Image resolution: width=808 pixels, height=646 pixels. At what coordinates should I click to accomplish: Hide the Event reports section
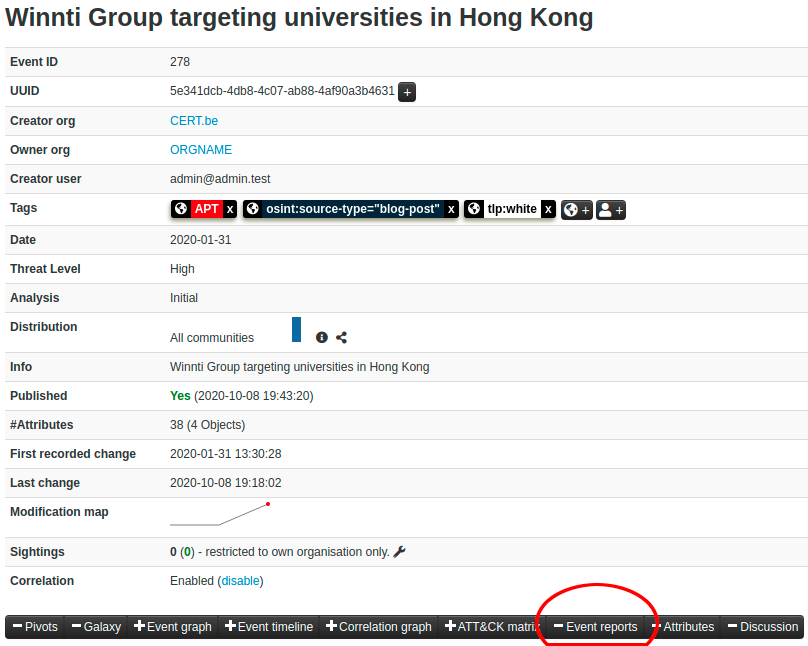click(x=596, y=627)
